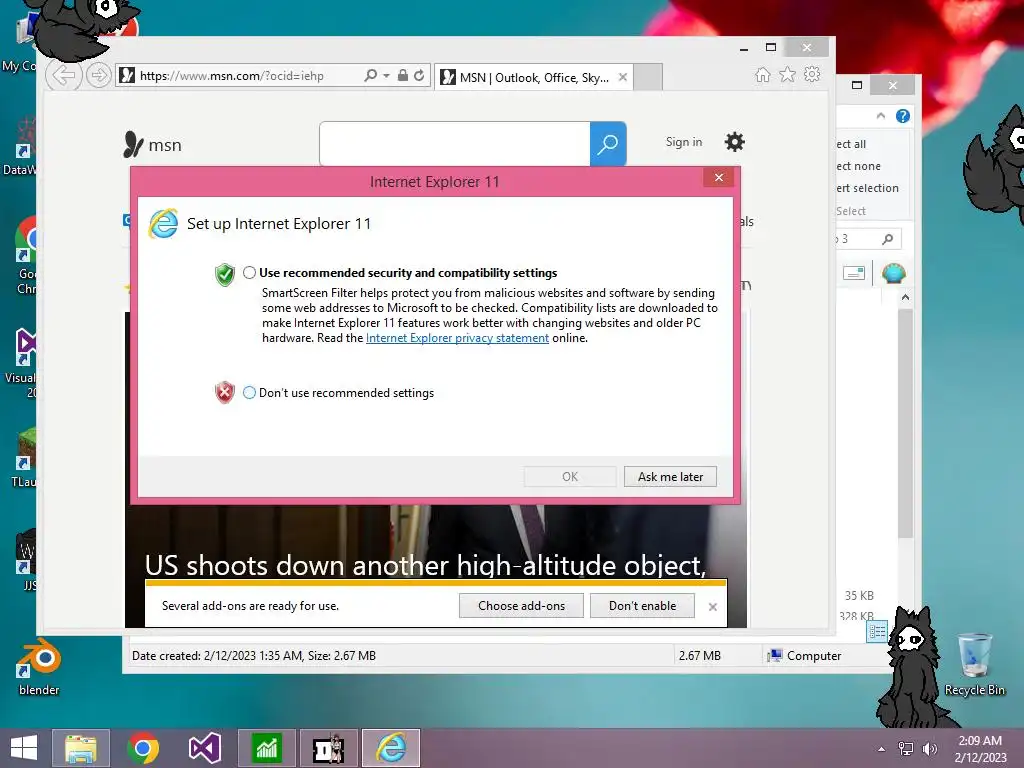Open the blender desktop shortcut
This screenshot has height=768, width=1024.
(x=39, y=667)
